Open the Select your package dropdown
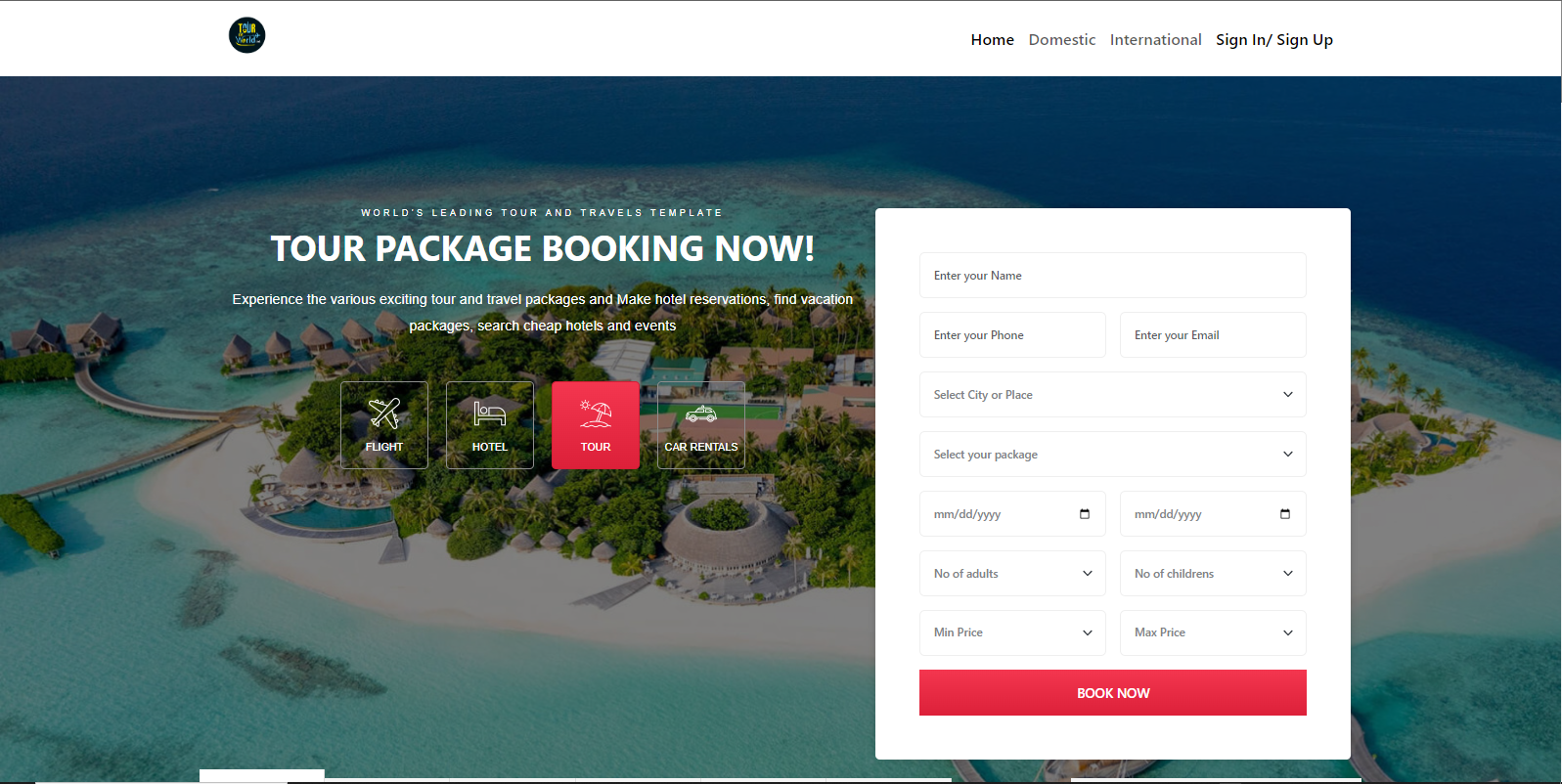1562x784 pixels. [x=1113, y=455]
